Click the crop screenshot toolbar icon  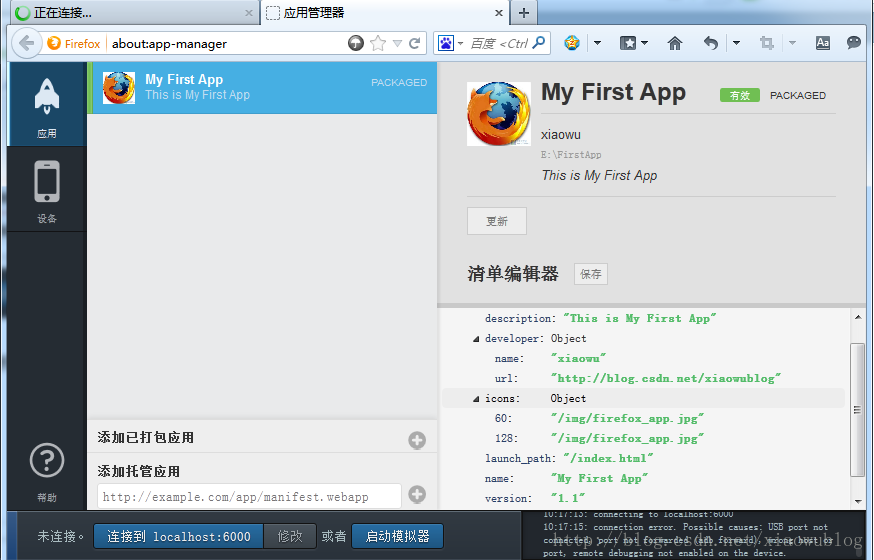point(767,43)
